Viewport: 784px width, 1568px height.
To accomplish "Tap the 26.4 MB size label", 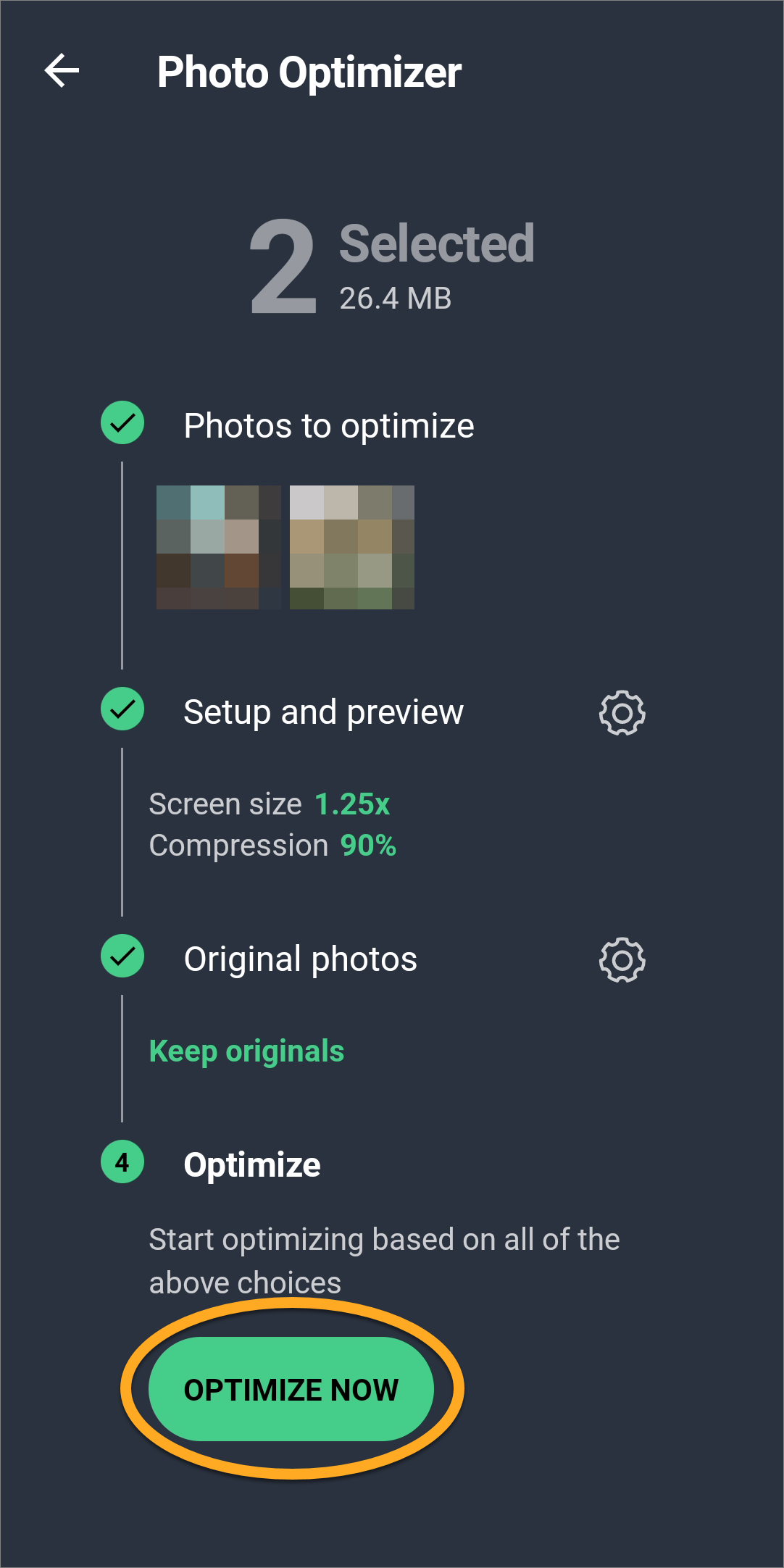I will pos(396,299).
